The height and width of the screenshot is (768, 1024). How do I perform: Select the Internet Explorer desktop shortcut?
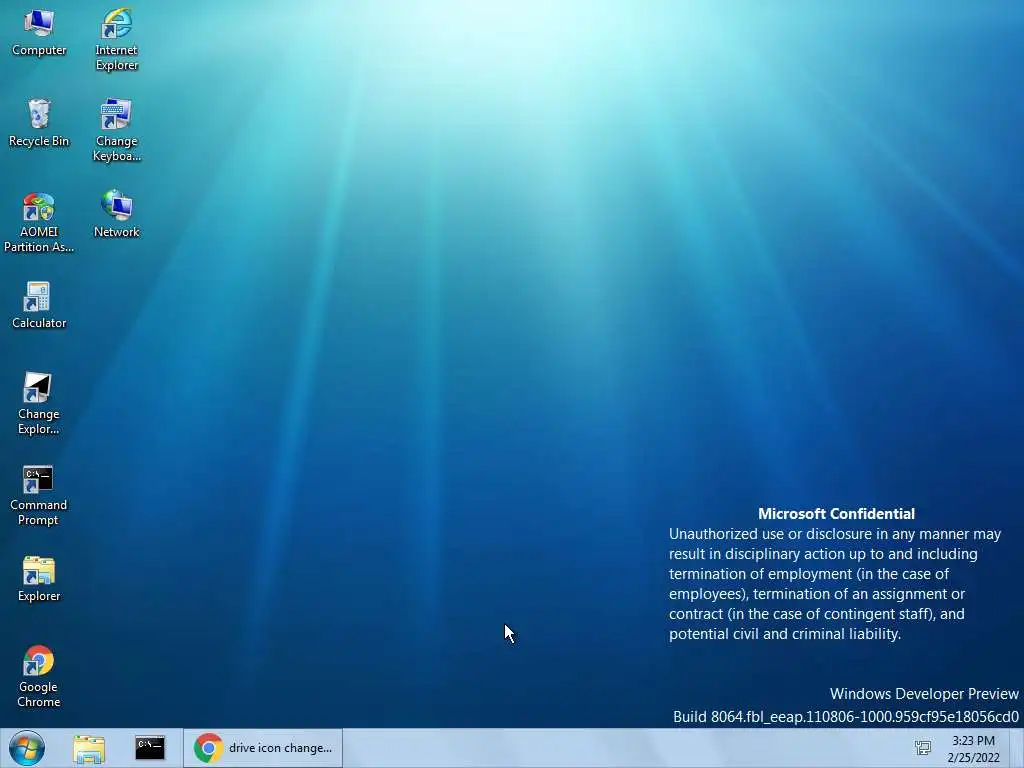click(116, 39)
